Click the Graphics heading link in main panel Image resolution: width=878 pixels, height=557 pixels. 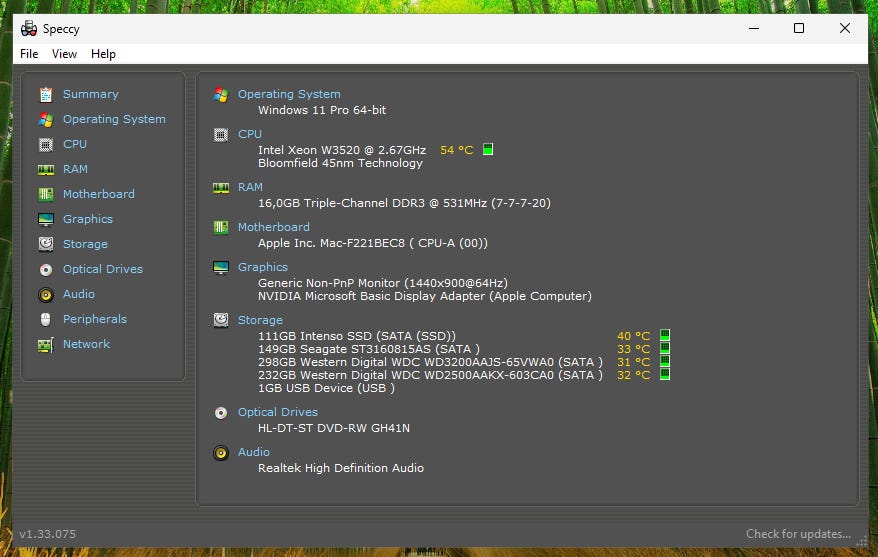tap(263, 267)
